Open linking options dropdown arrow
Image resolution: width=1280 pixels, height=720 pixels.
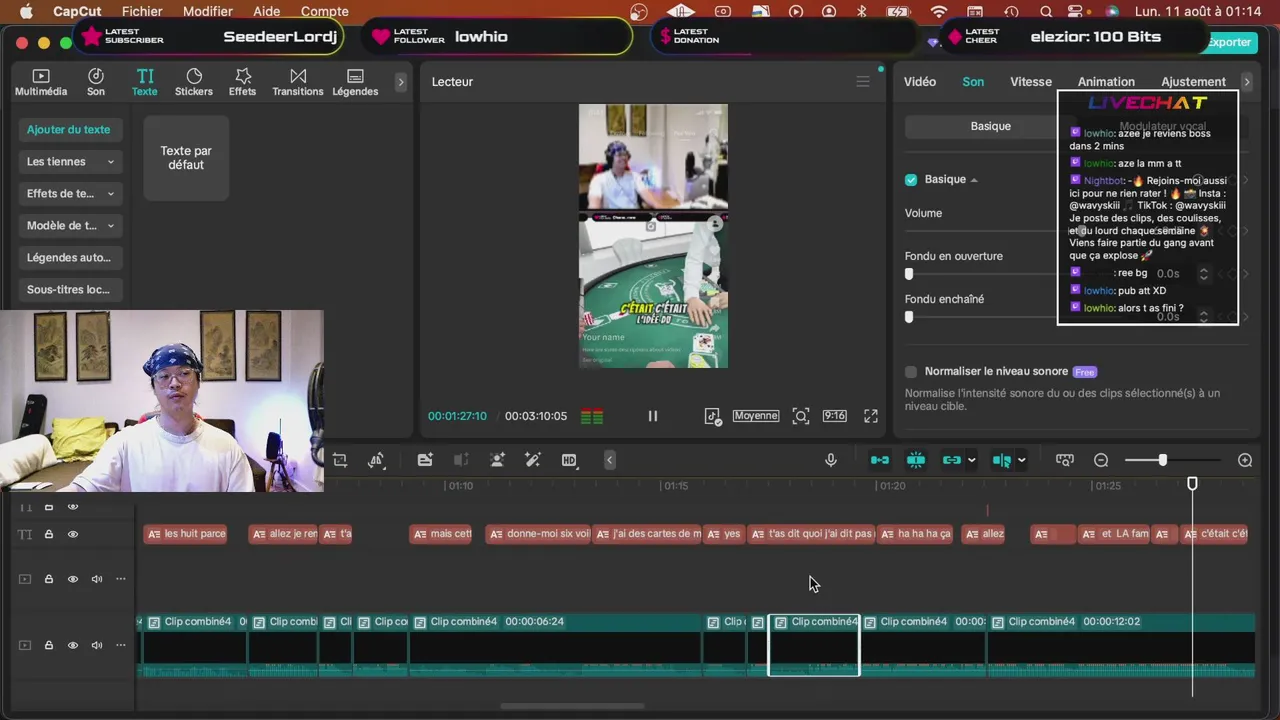click(x=971, y=460)
